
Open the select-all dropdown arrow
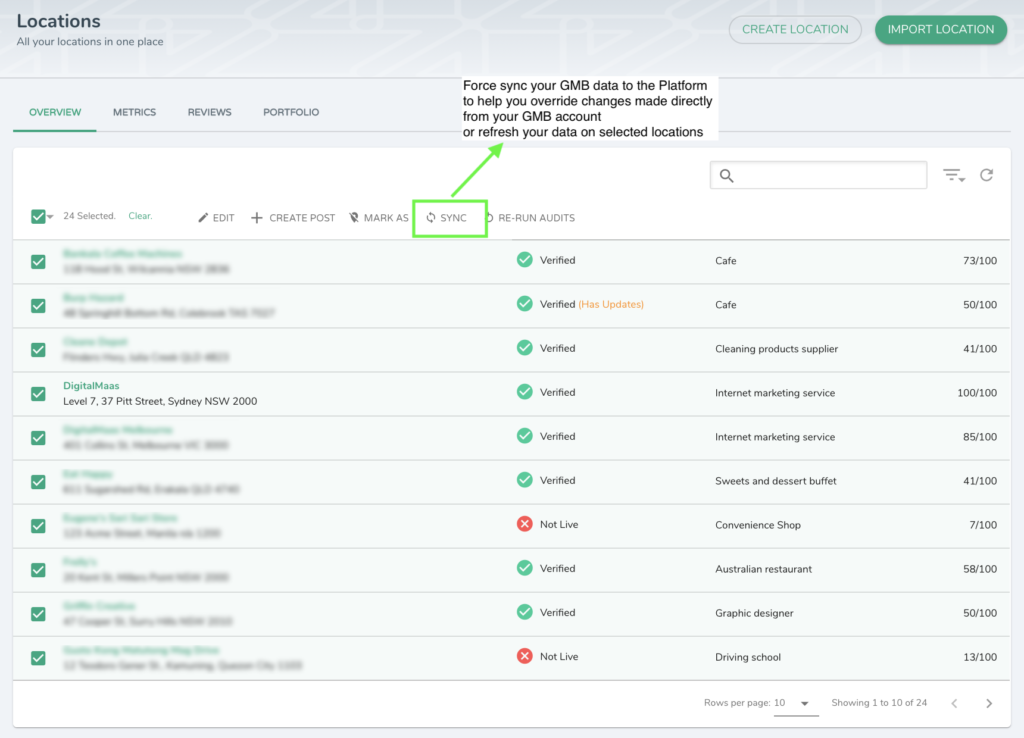tap(50, 217)
